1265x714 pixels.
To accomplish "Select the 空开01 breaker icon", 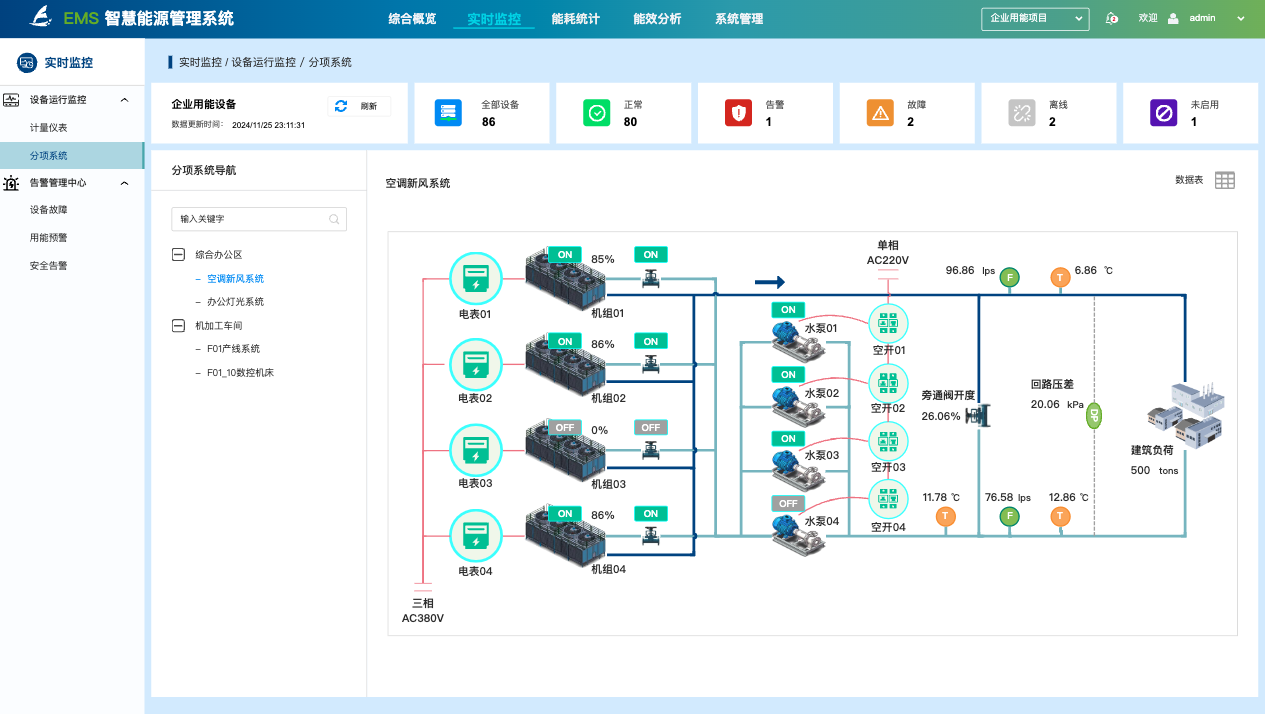I will point(887,322).
